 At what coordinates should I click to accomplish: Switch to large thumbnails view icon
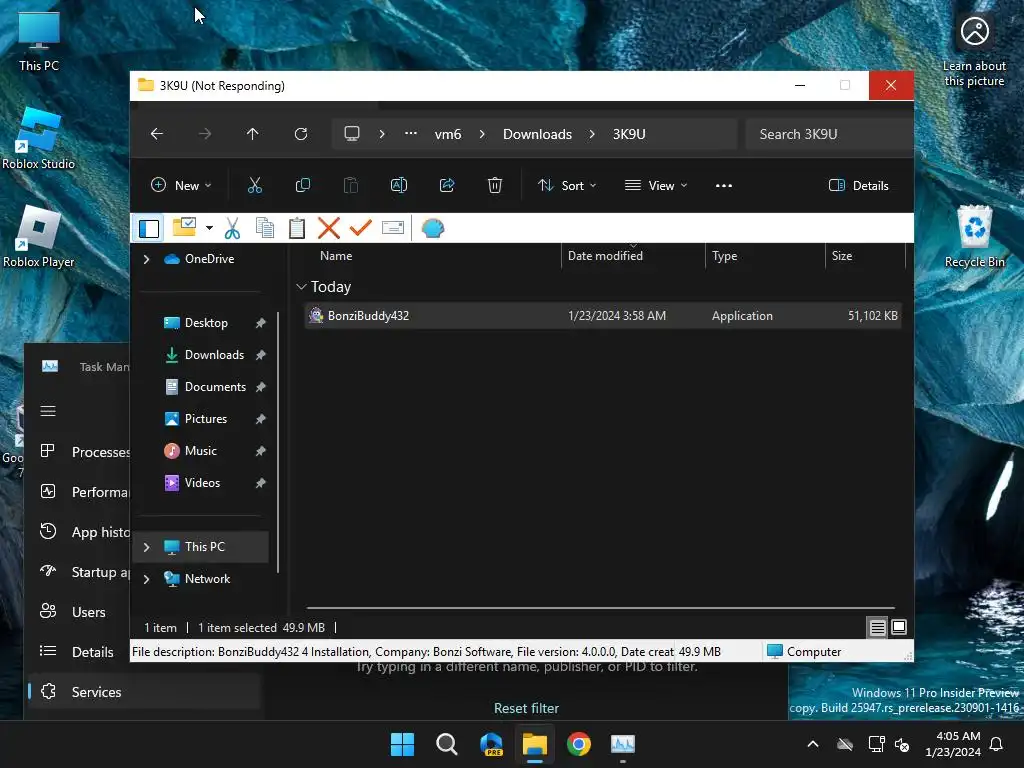click(899, 628)
